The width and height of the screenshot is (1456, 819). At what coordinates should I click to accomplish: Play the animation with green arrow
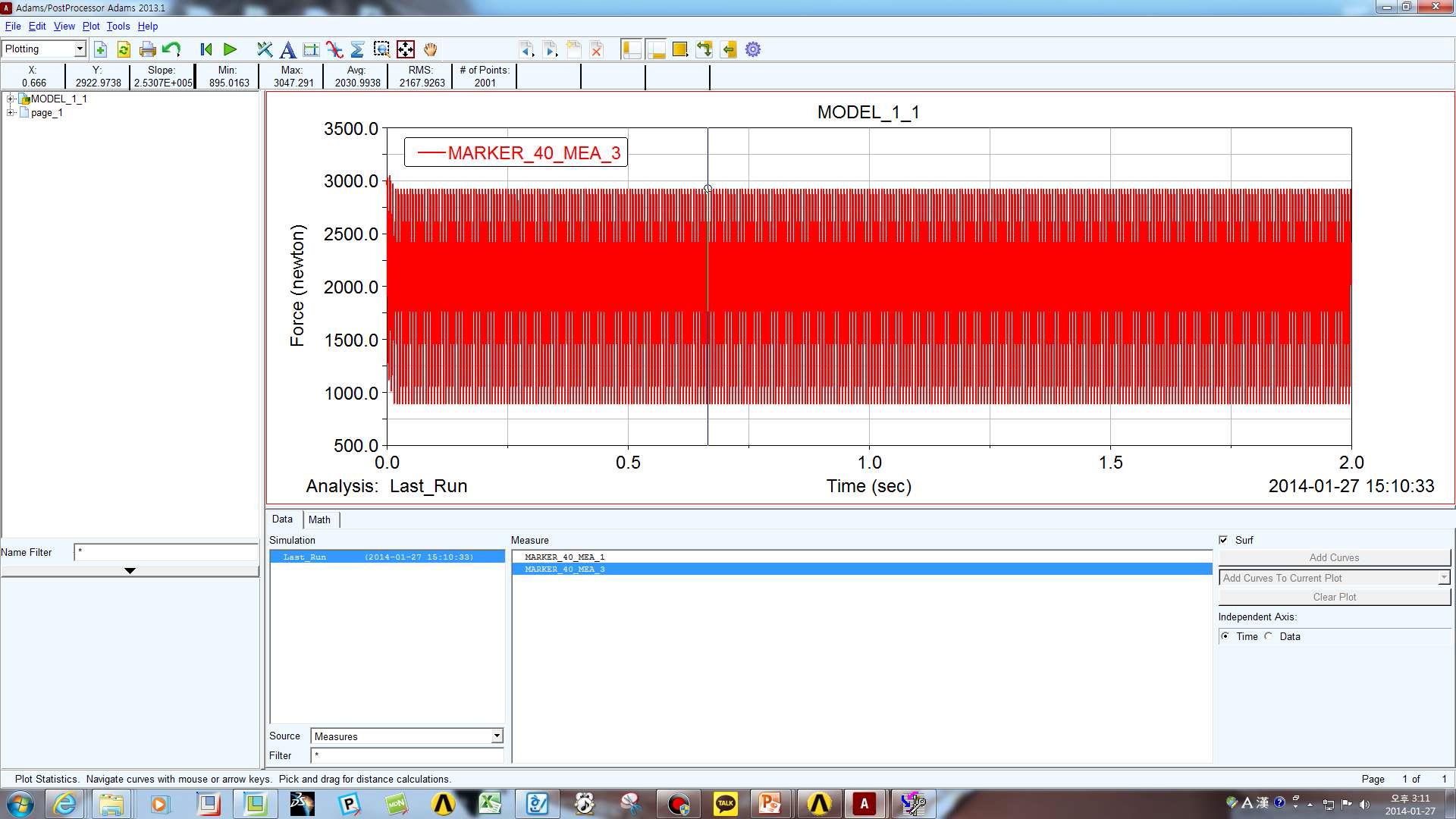[231, 50]
